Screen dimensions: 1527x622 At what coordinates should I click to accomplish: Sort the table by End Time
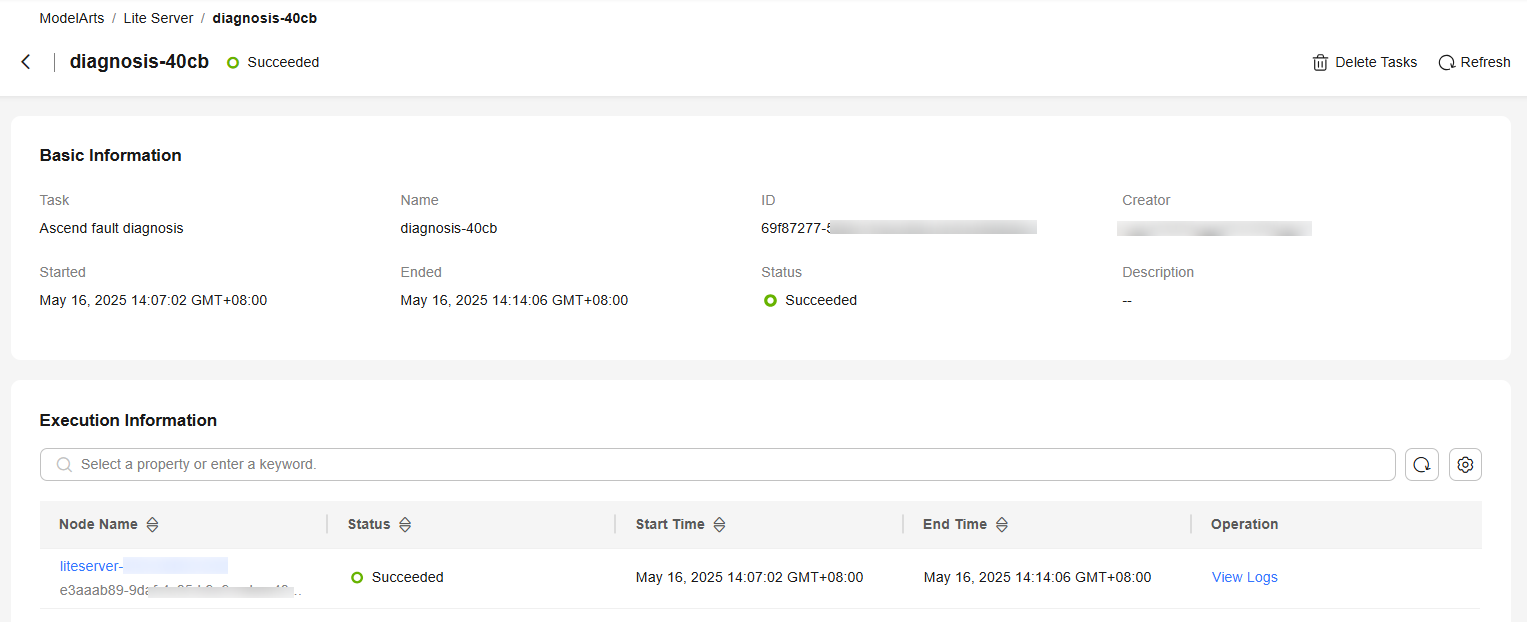click(x=1001, y=524)
